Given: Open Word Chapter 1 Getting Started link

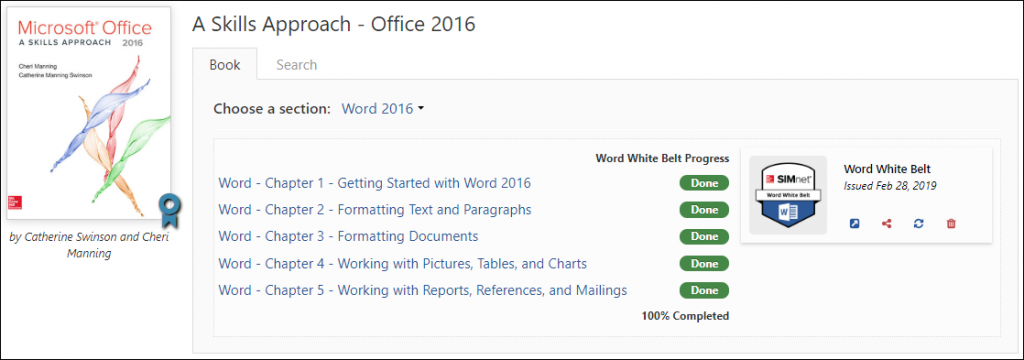Looking at the screenshot, I should (x=374, y=183).
